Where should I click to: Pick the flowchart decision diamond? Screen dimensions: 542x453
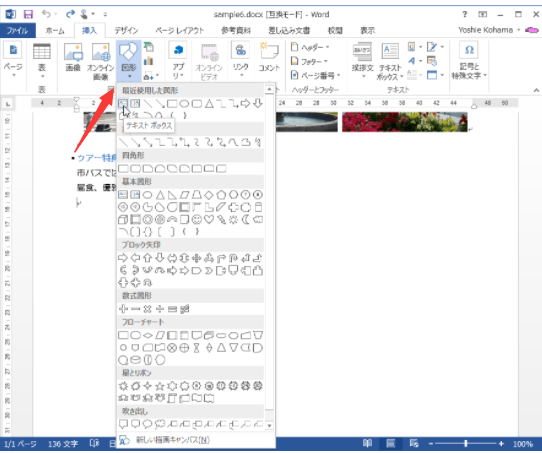click(x=148, y=335)
